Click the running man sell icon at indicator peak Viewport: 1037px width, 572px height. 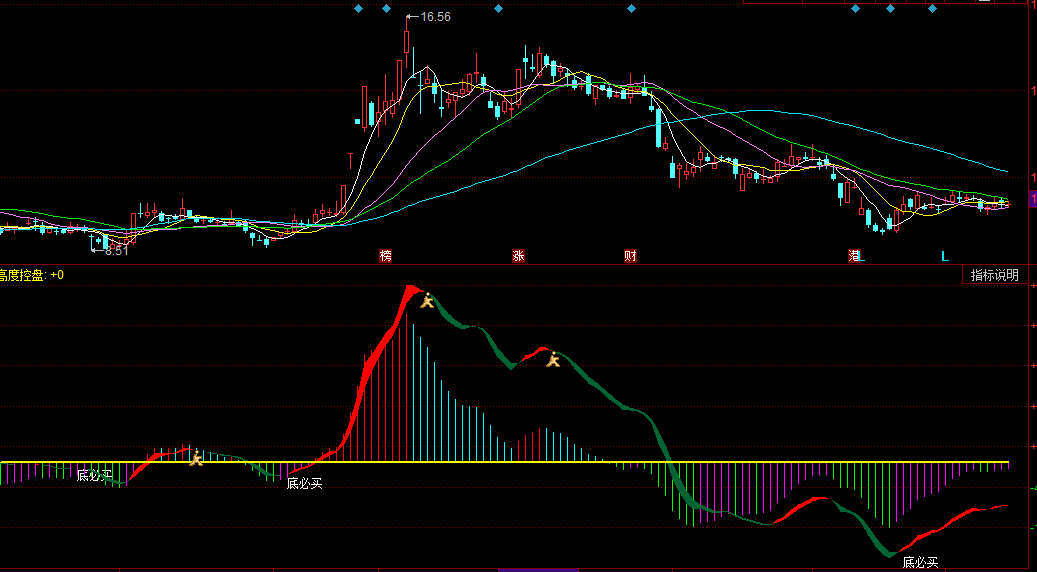tap(427, 299)
